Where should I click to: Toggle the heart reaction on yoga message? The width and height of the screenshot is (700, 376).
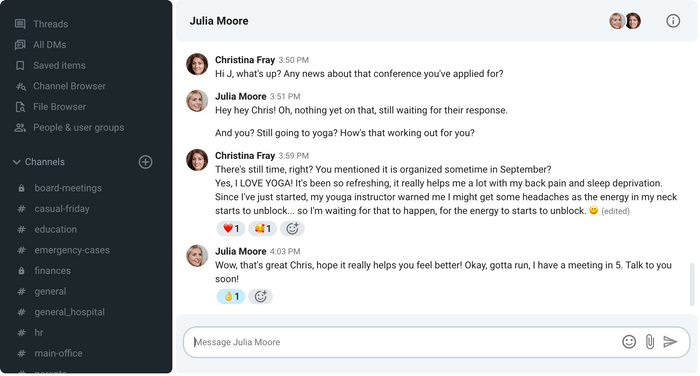(x=231, y=229)
